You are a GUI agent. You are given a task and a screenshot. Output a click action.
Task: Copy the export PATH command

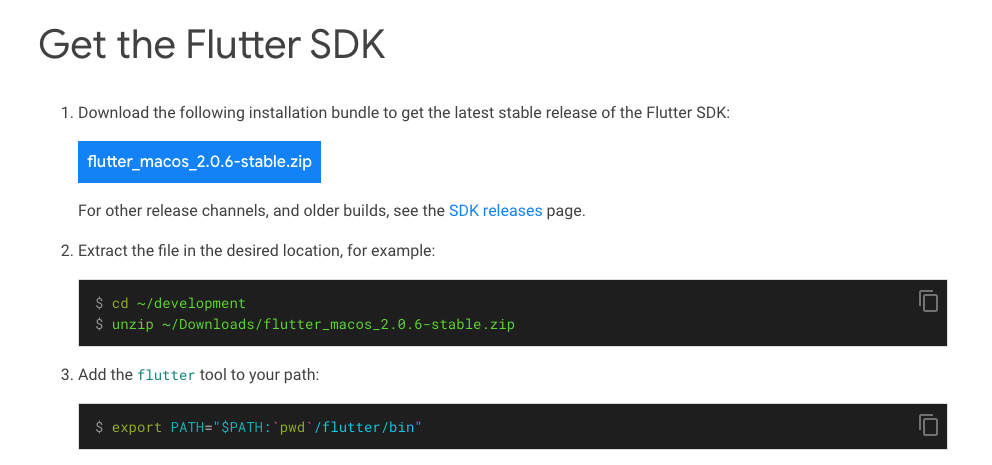coord(928,425)
